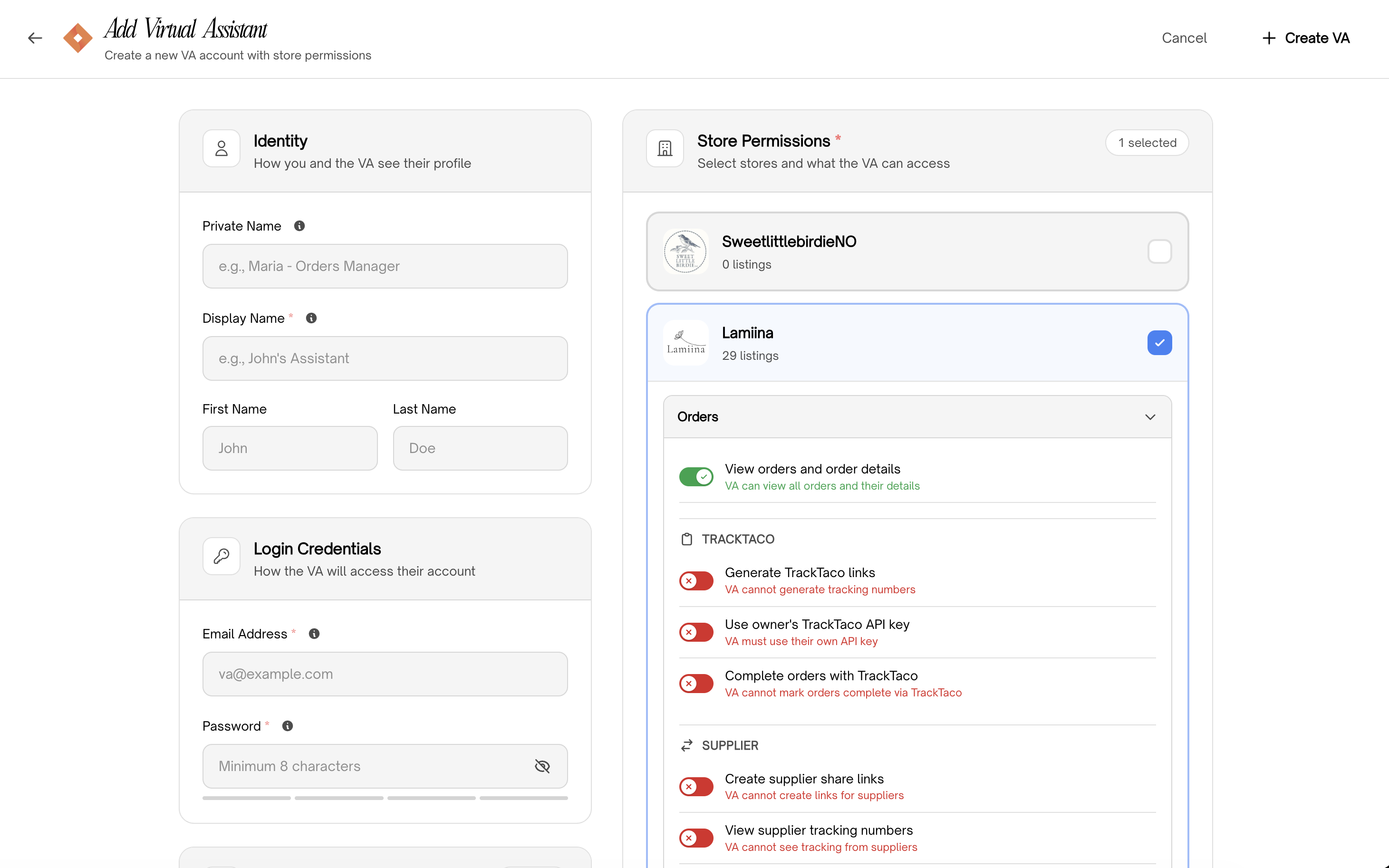Click Email Address info icon
The width and height of the screenshot is (1389, 868).
tap(314, 634)
